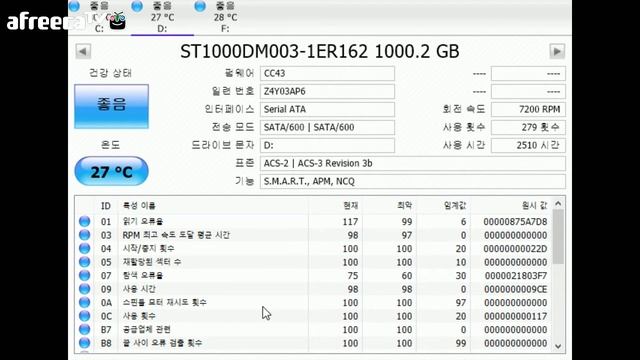The image size is (640, 360).
Task: Click the blue health status 좋음 button
Action: (111, 107)
